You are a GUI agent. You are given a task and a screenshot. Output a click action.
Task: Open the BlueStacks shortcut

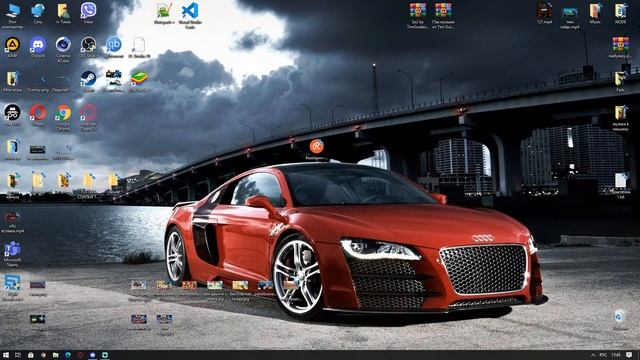[x=139, y=78]
